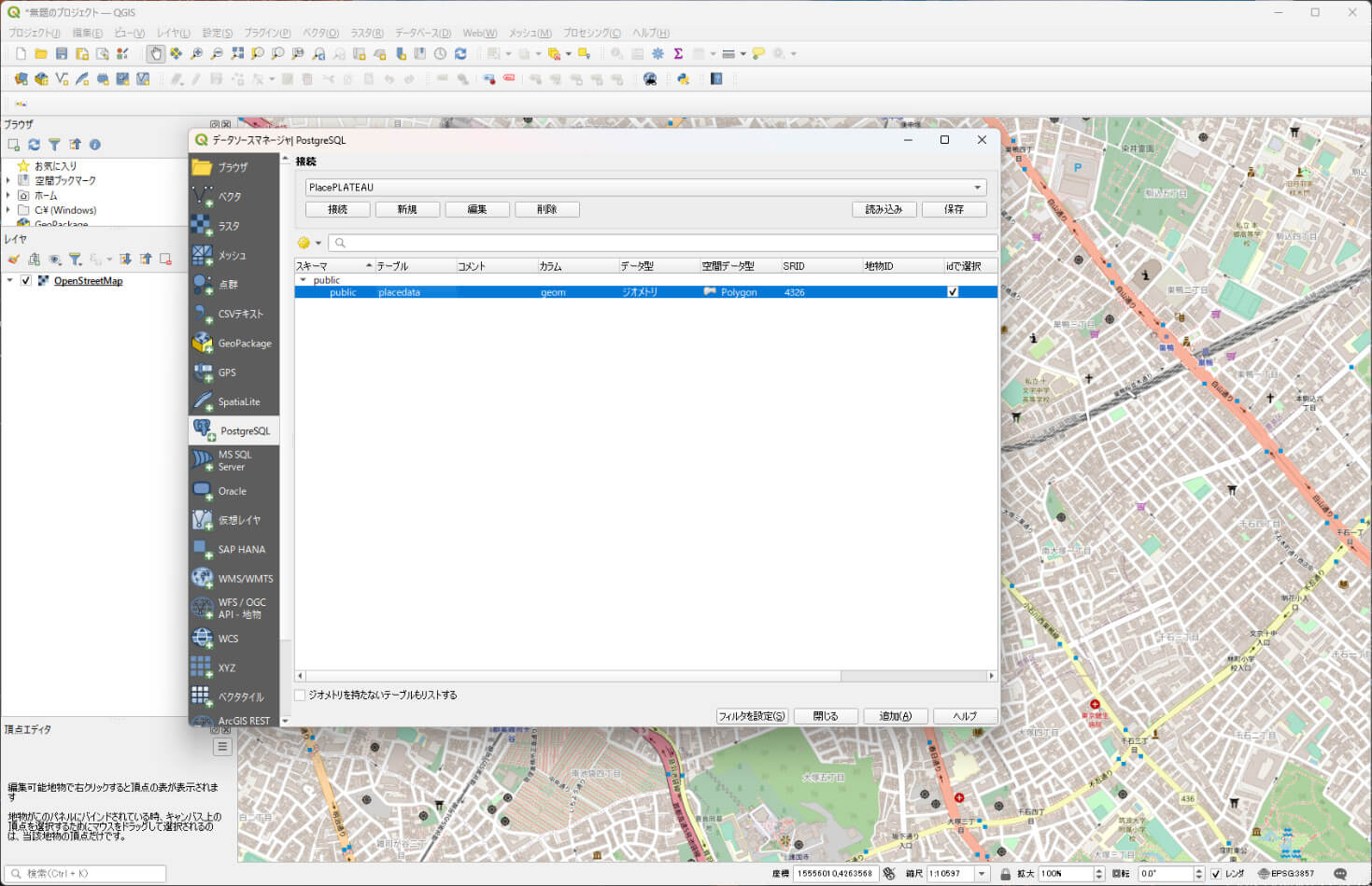Click the Connect (接続) button
The height and width of the screenshot is (886, 1372).
(338, 209)
